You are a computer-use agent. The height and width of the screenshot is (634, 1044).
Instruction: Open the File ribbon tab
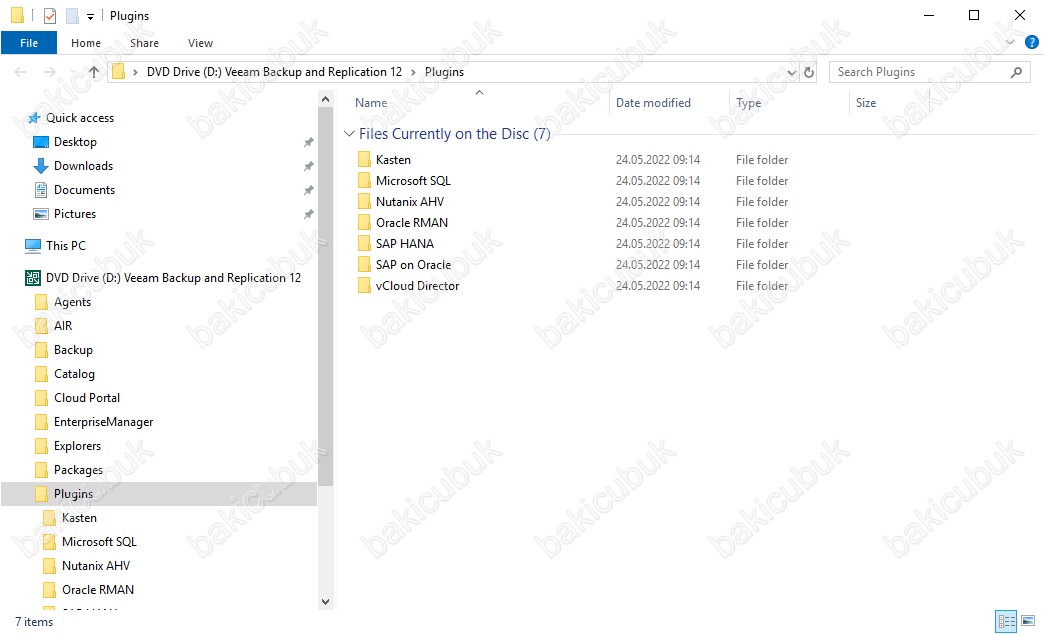click(x=29, y=43)
